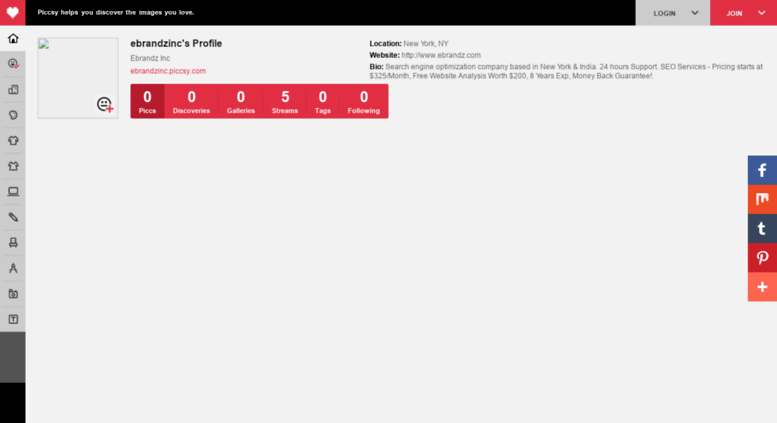Select the Discoveries tab
This screenshot has width=777, height=423.
[x=191, y=101]
